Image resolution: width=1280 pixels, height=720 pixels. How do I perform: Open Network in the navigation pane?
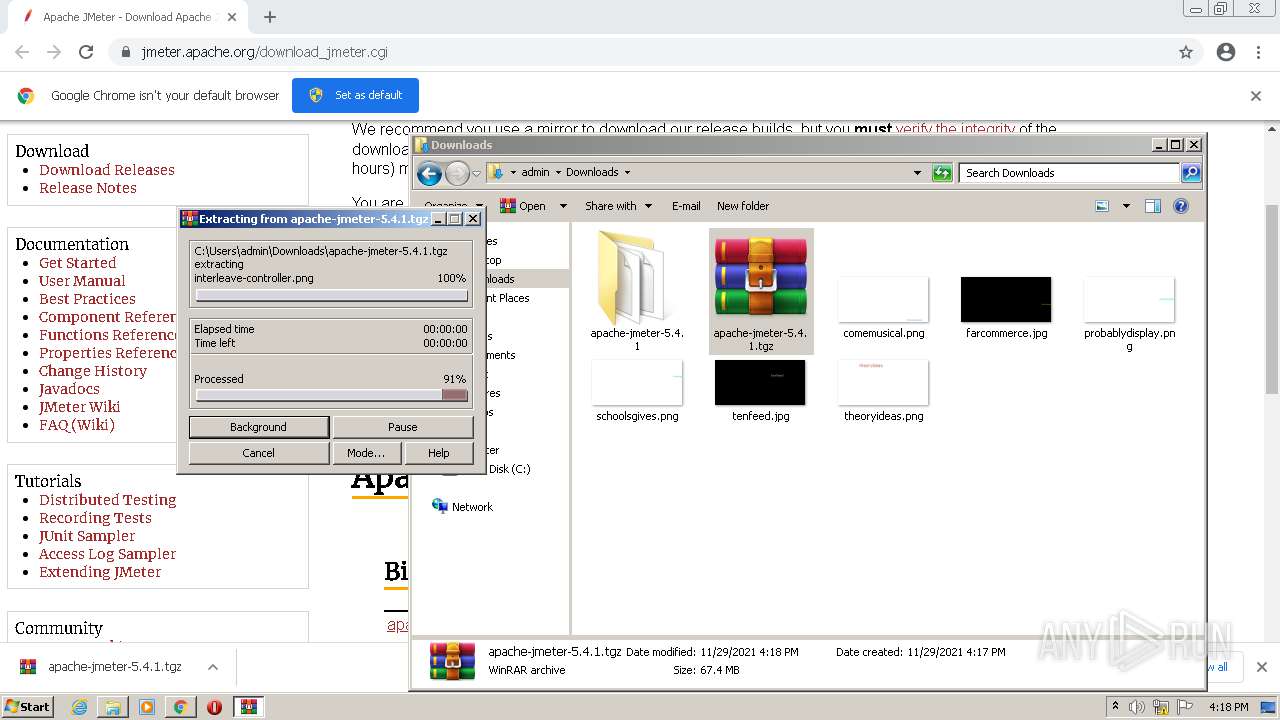pyautogui.click(x=472, y=507)
